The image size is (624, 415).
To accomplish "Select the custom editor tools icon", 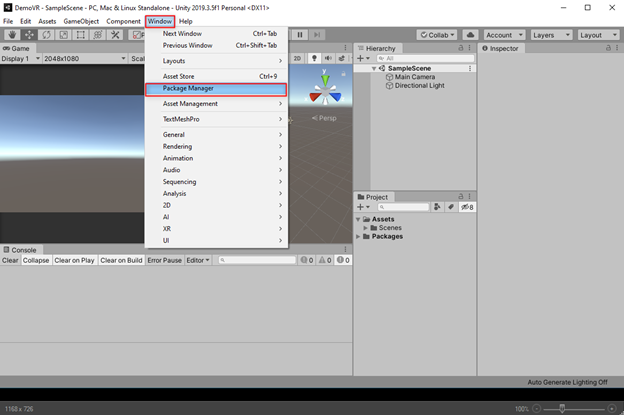I will click(115, 35).
